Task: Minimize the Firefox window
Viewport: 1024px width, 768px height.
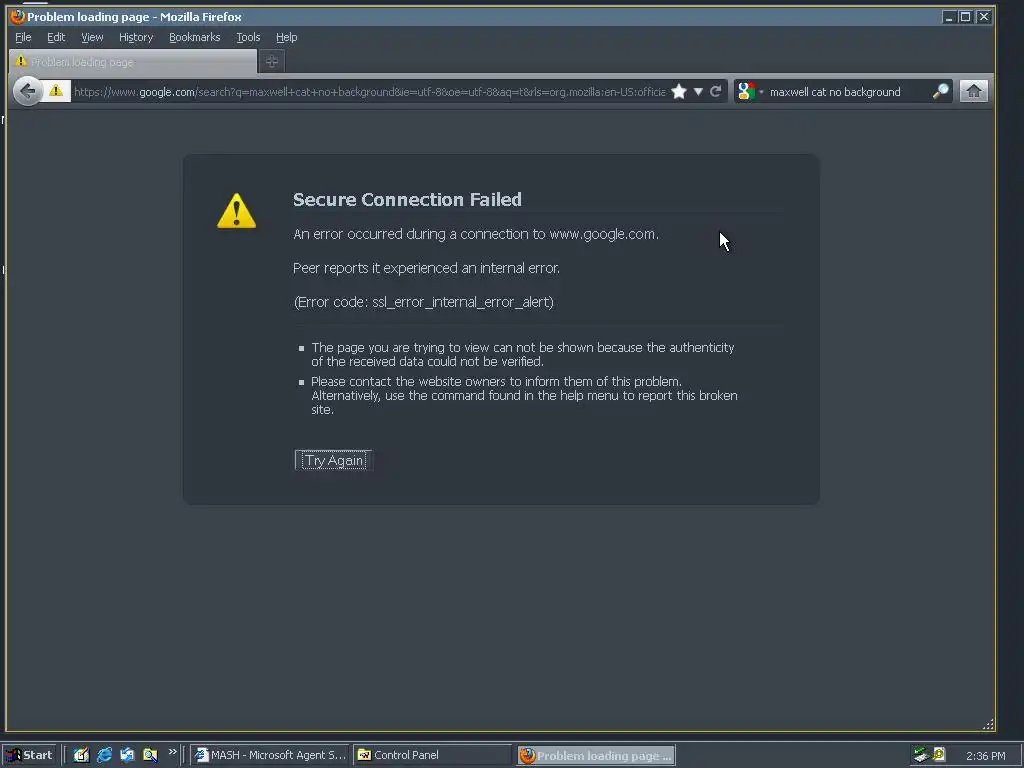Action: pyautogui.click(x=949, y=17)
